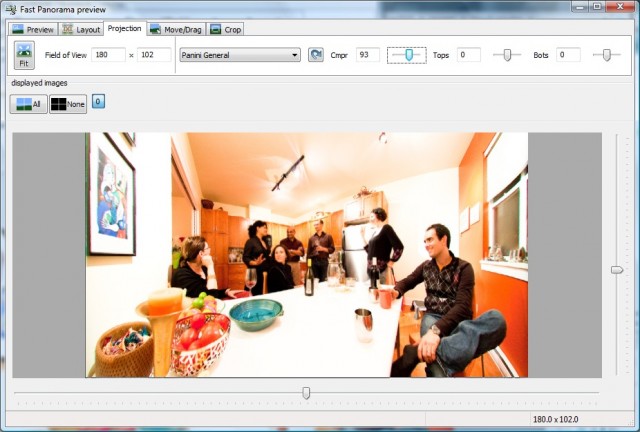
Task: Open the Crop tab
Action: 225,29
